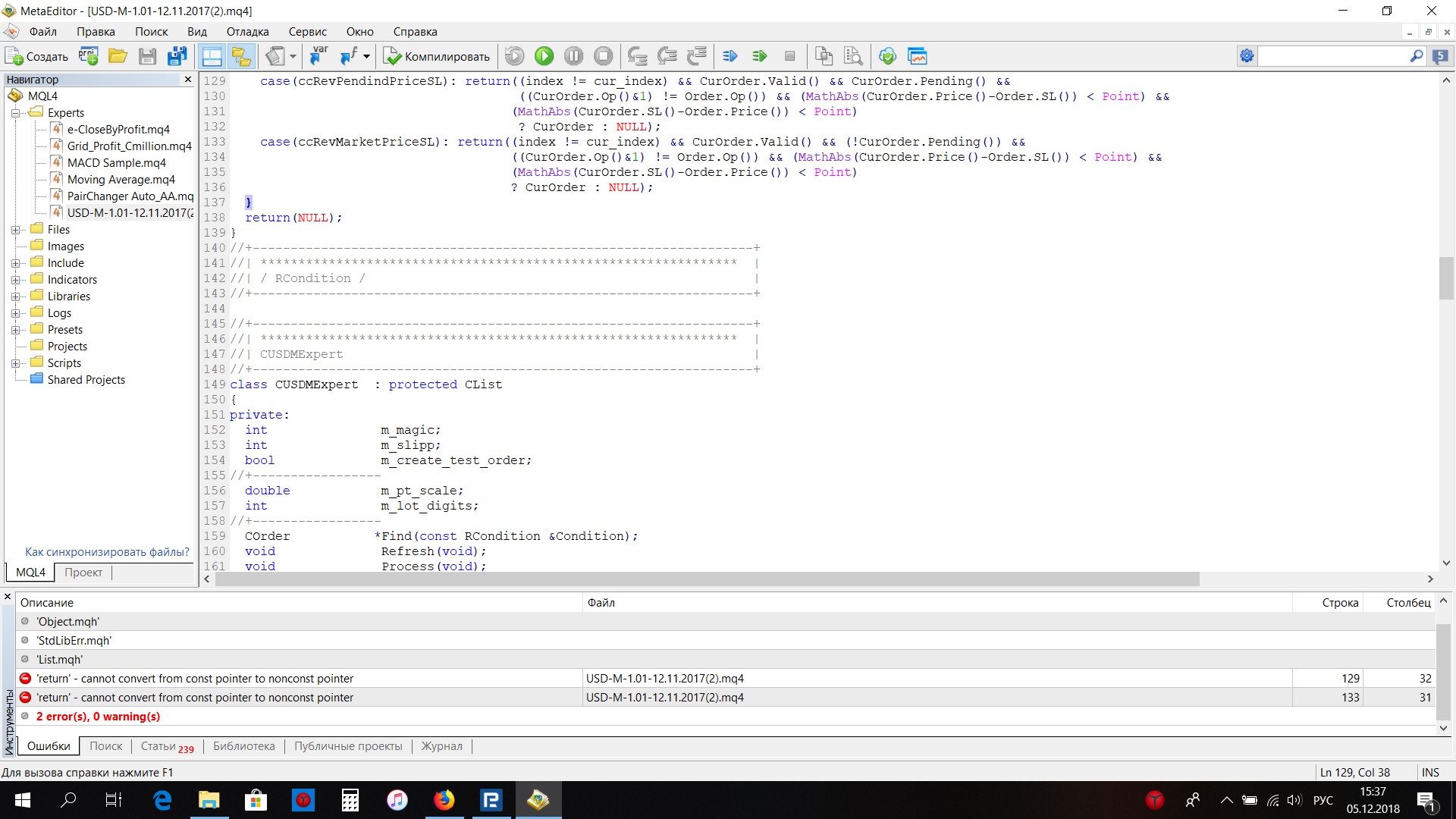Start debugging with the green play icon
Screen dimensions: 1456x819
(x=544, y=56)
